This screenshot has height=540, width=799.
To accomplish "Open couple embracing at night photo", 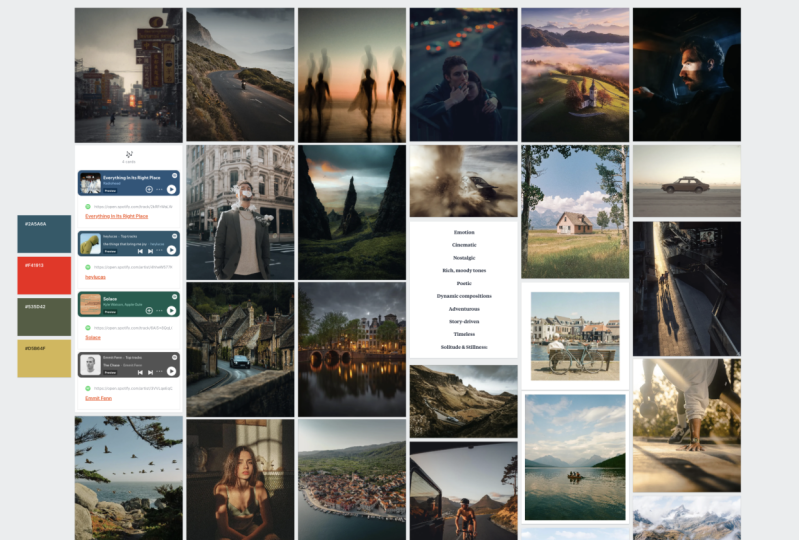I will (x=463, y=74).
